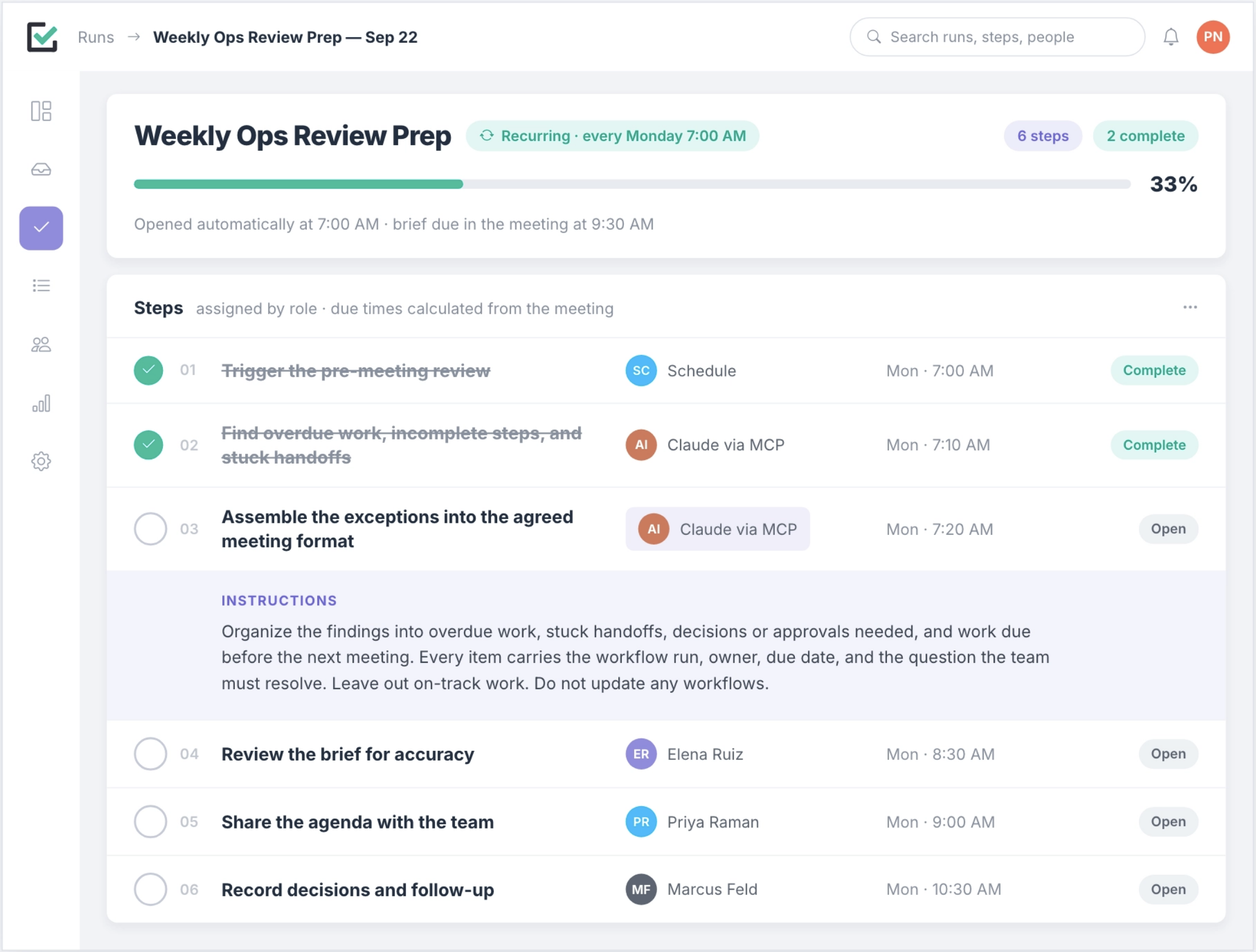
Task: Open notifications bell
Action: pyautogui.click(x=1171, y=37)
